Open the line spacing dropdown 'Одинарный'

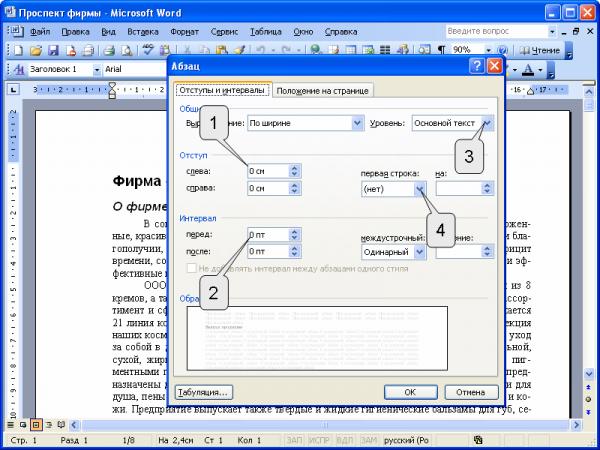coord(420,252)
